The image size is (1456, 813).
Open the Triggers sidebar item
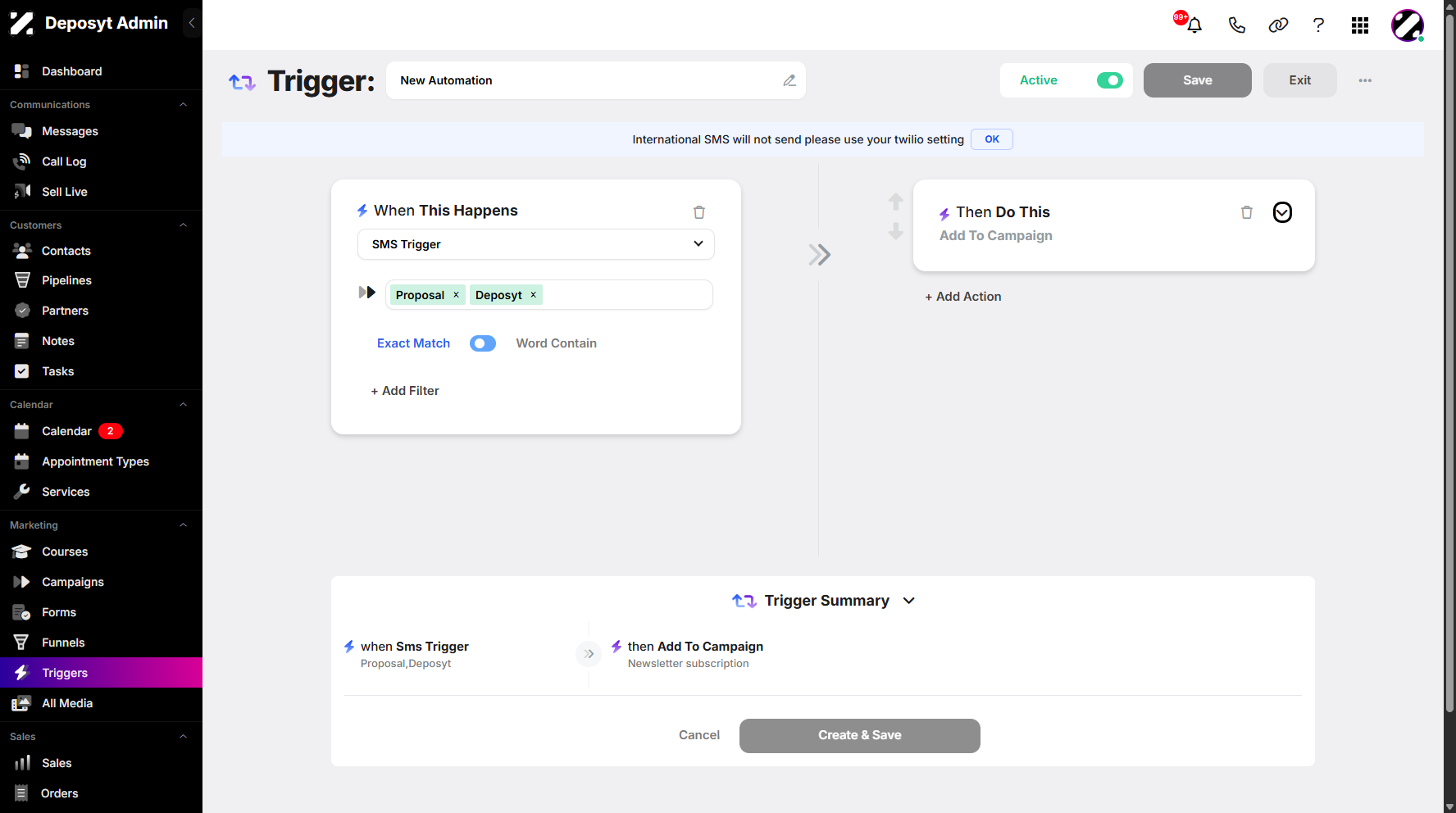click(x=101, y=673)
